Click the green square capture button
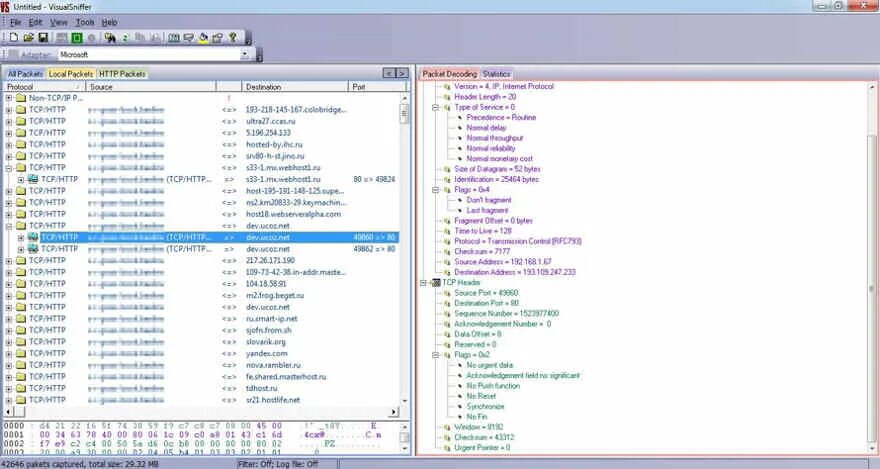Screen dimensions: 880x469 tap(77, 38)
